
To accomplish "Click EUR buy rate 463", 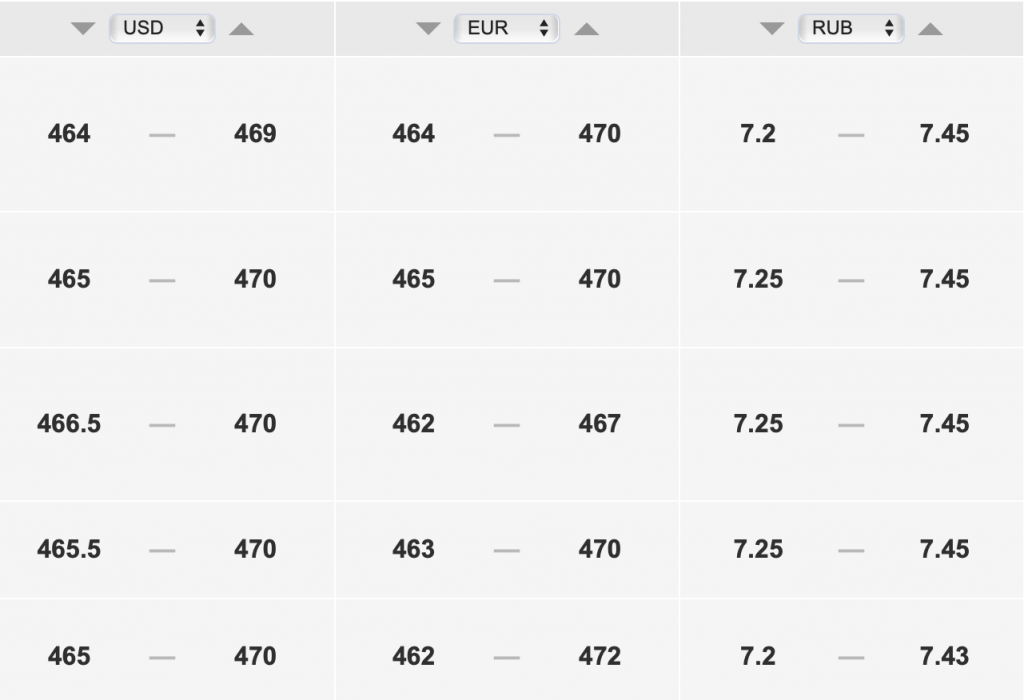I will coord(413,549).
